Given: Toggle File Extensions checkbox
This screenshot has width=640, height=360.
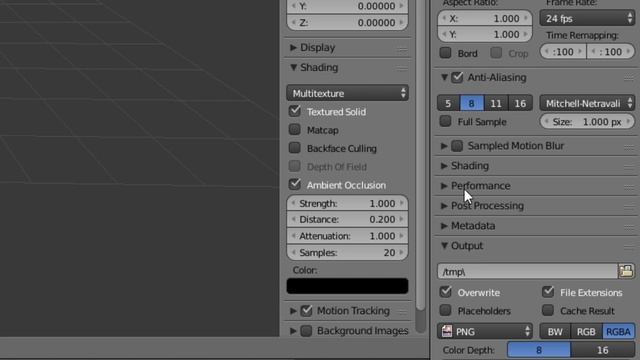Looking at the screenshot, I should click(x=548, y=292).
